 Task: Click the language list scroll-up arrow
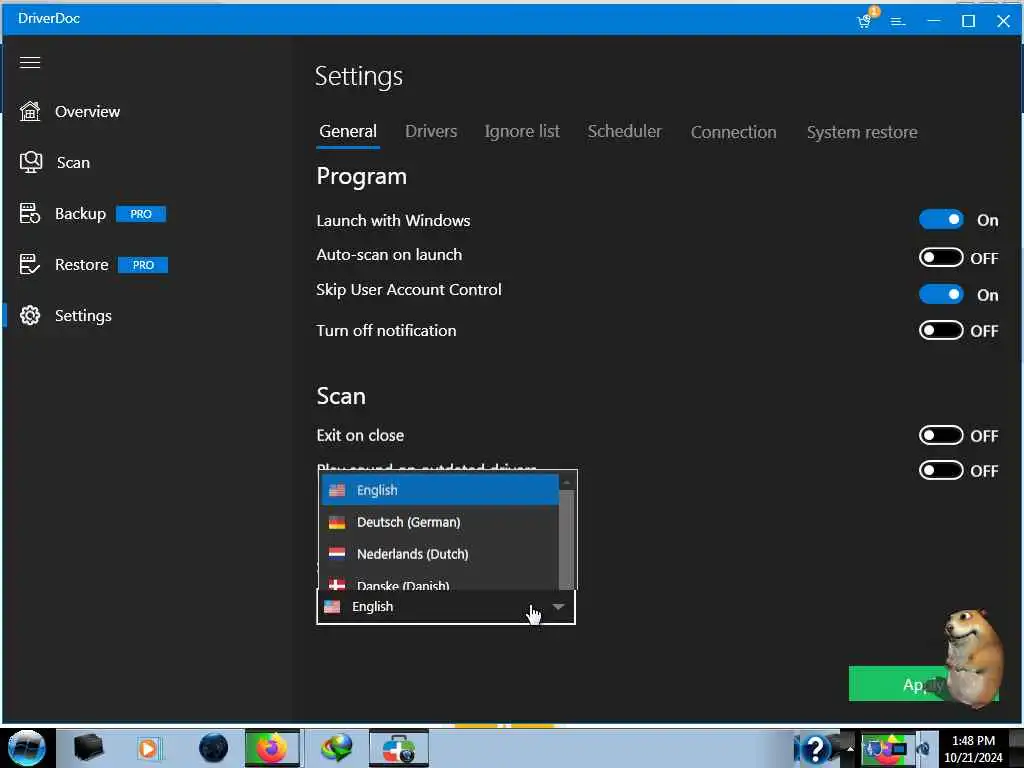[567, 482]
